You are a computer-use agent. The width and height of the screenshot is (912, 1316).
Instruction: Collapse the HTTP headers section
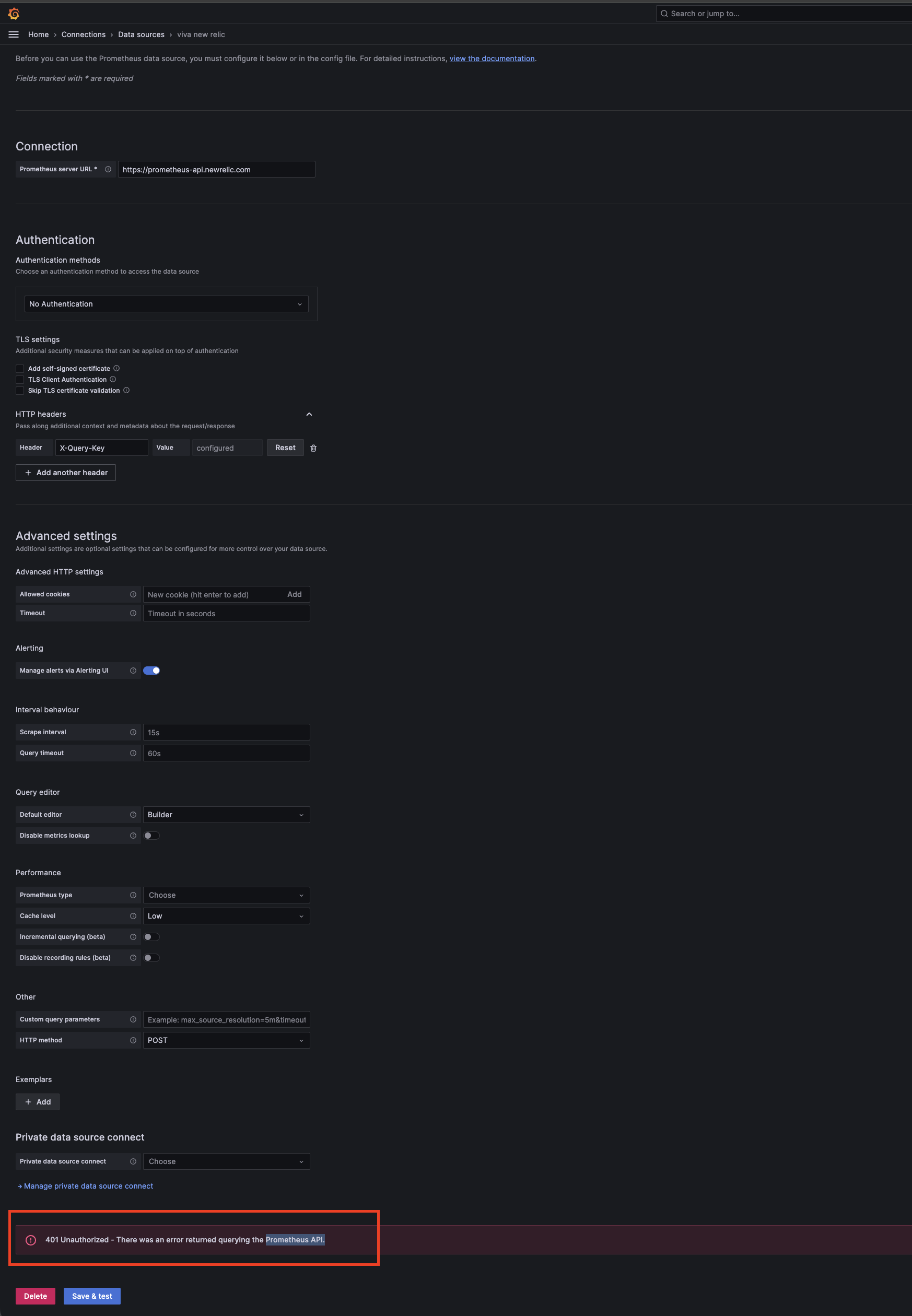tap(309, 414)
